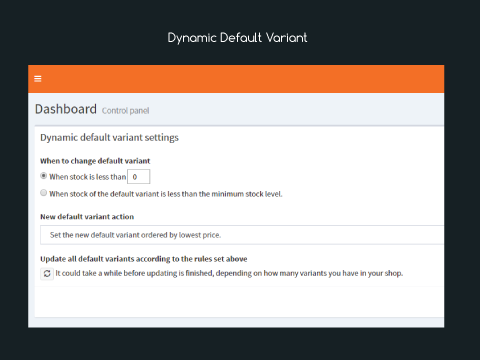This screenshot has width=480, height=360.
Task: Click the refresh icon to update variants
Action: 47,274
